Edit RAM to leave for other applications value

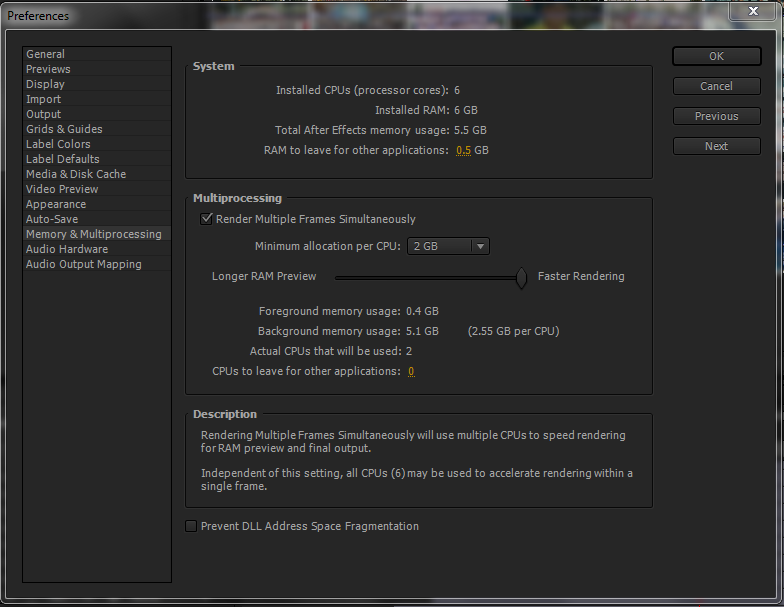coord(464,150)
